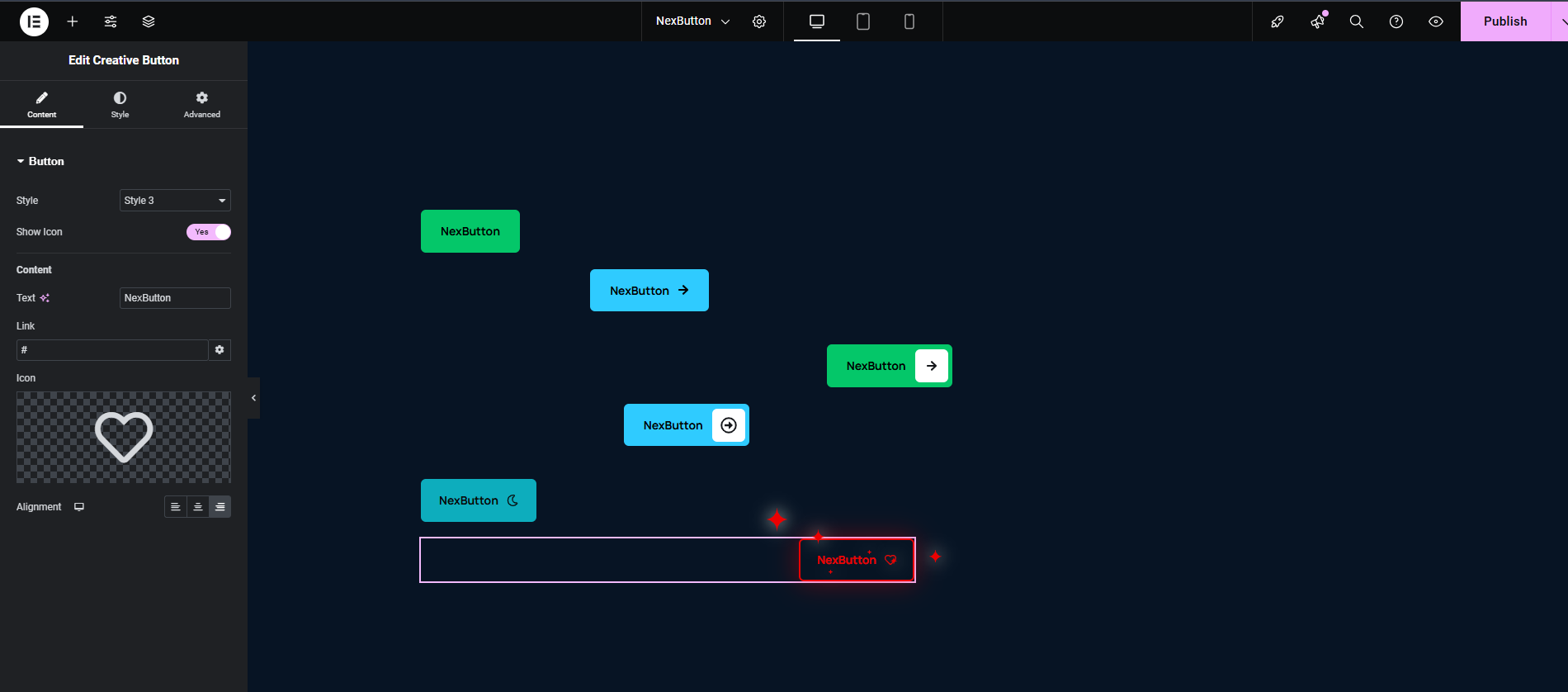This screenshot has height=692, width=1568.
Task: Collapse the Button section
Action: pos(40,162)
